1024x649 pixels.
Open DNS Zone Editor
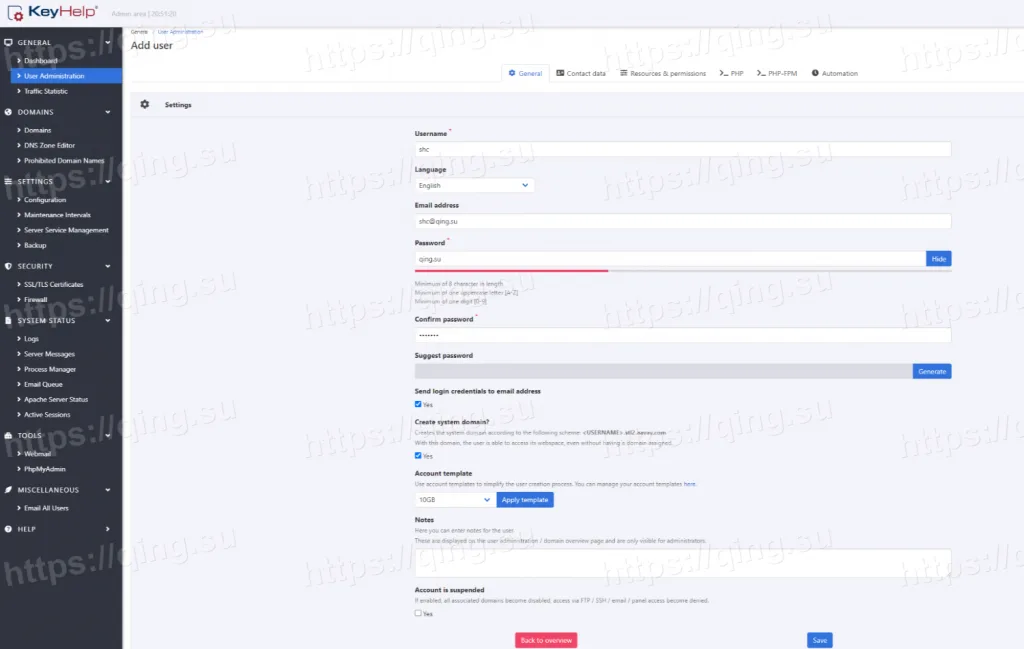click(50, 146)
